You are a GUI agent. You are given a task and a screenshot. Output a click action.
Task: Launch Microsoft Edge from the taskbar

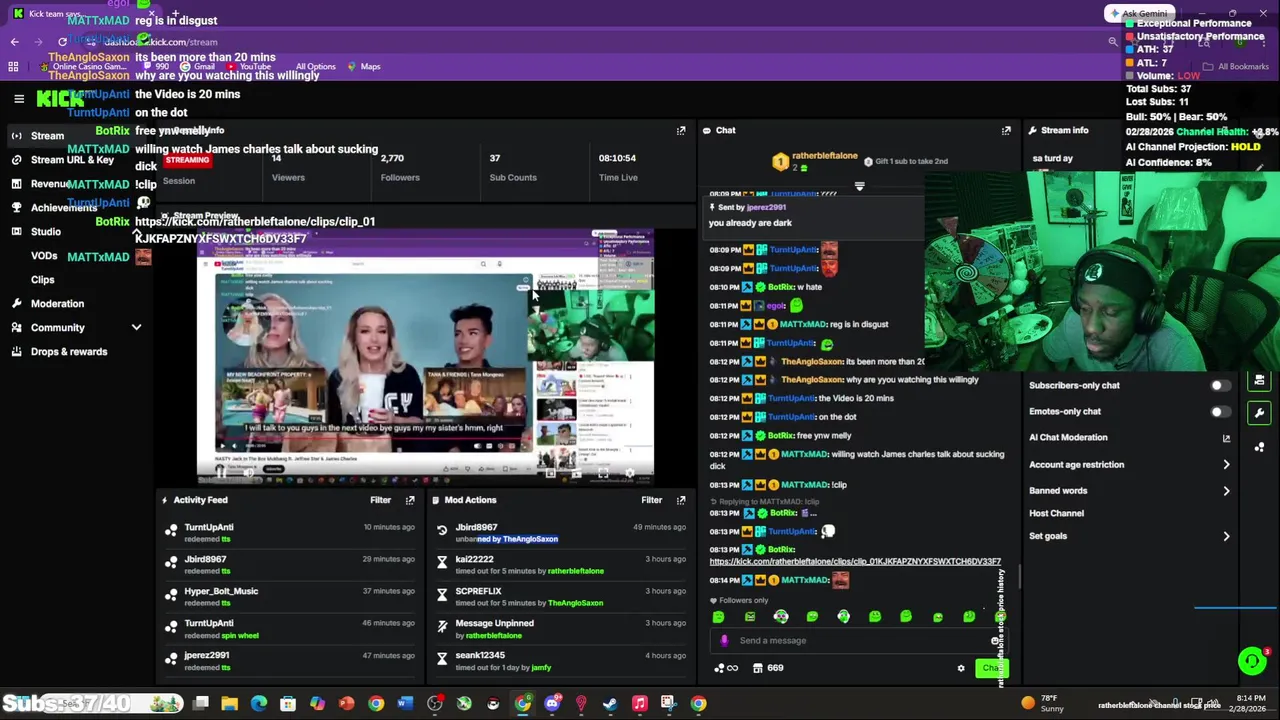coord(259,704)
